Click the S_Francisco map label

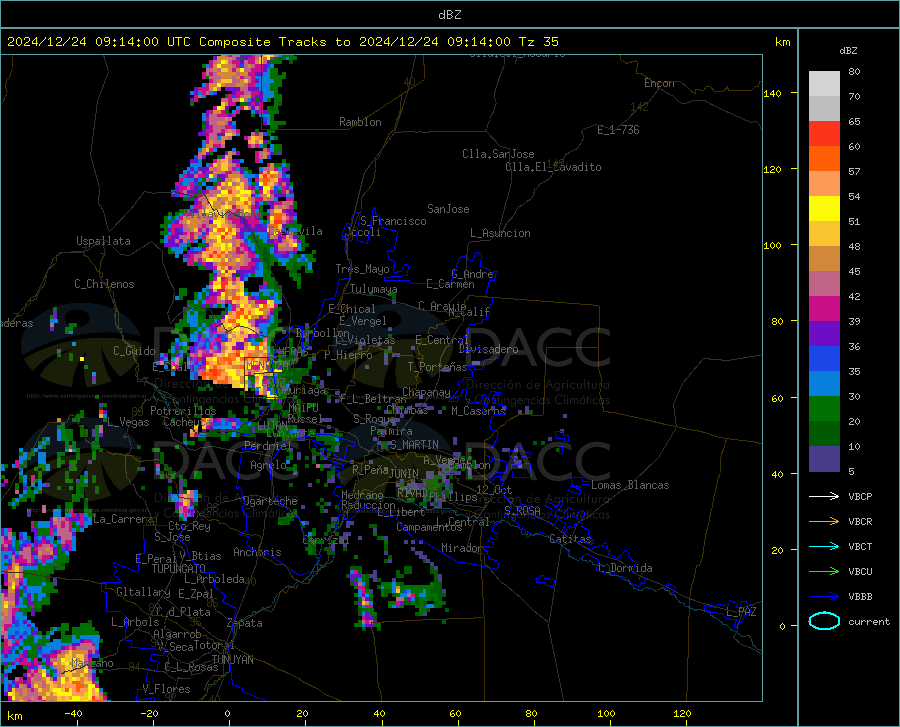point(394,221)
